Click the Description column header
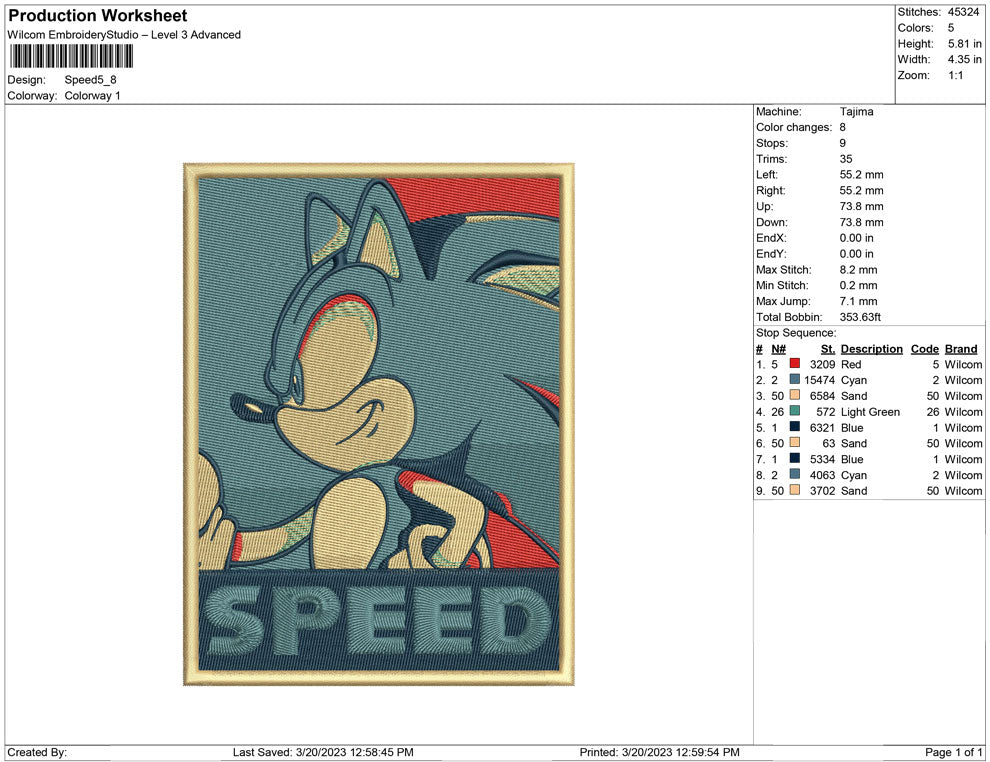This screenshot has width=990, height=762. coord(871,348)
